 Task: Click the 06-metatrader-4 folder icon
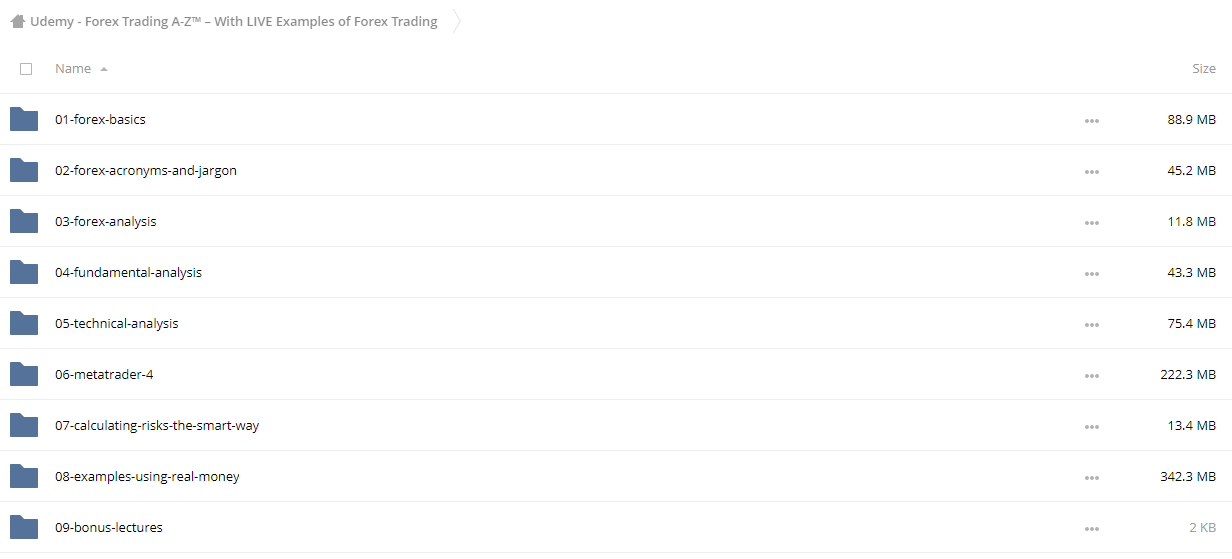24,375
